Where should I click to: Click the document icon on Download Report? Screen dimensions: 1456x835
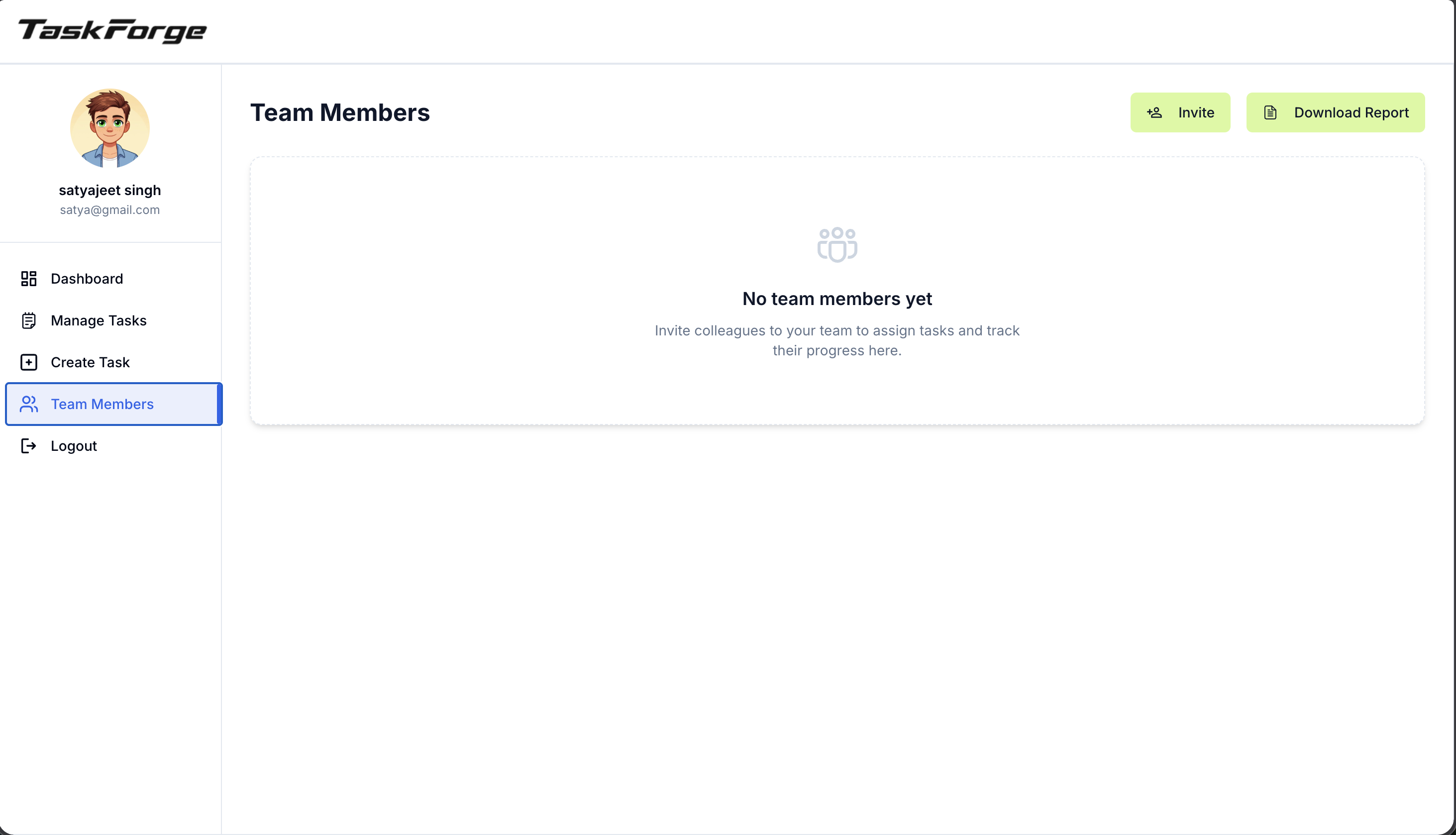(1270, 112)
